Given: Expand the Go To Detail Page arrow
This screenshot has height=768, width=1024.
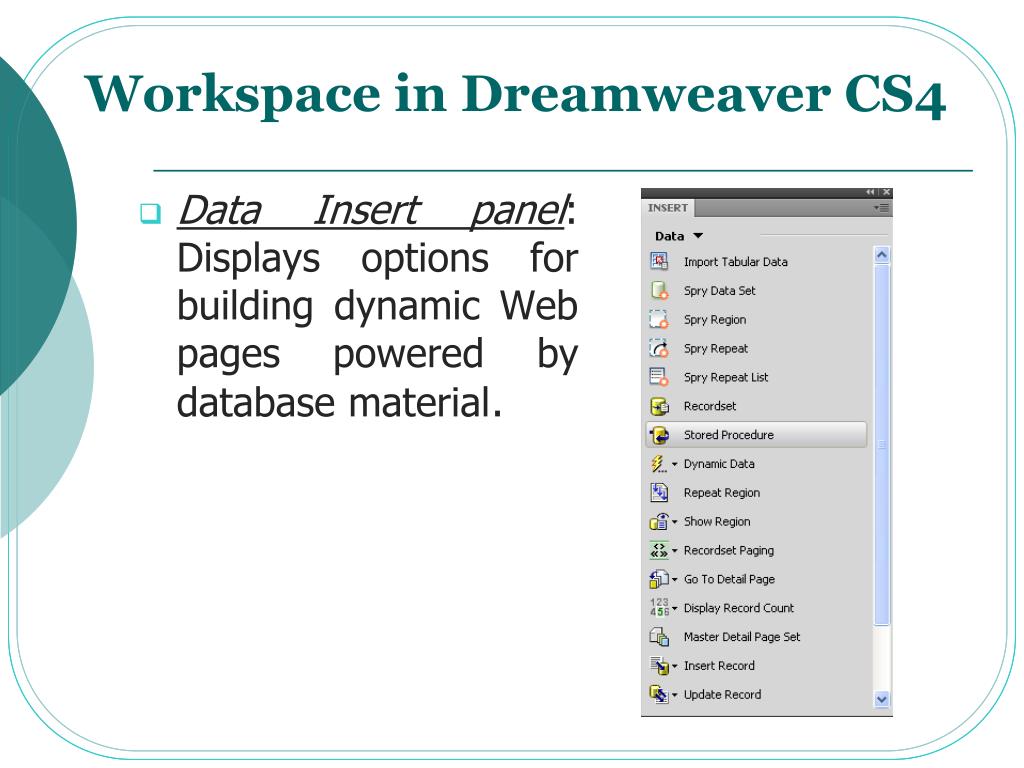Looking at the screenshot, I should pyautogui.click(x=675, y=579).
